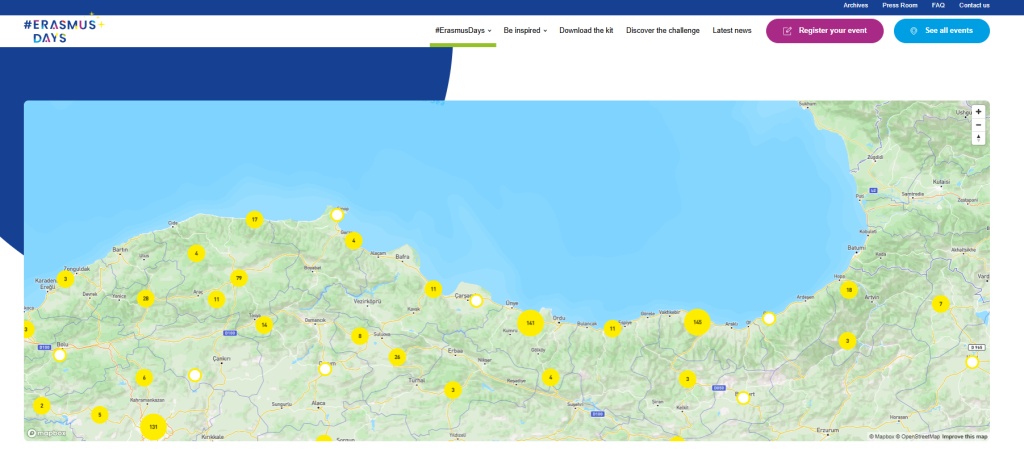Open Latest news from navigation
This screenshot has width=1024, height=456.
(732, 31)
